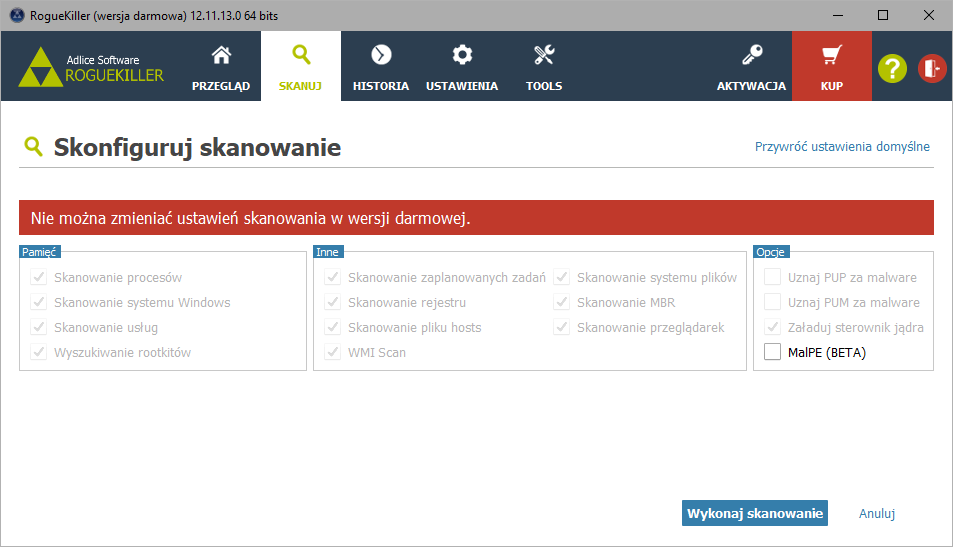Toggle Skanowanie pliku hosts checkbox

point(332,327)
